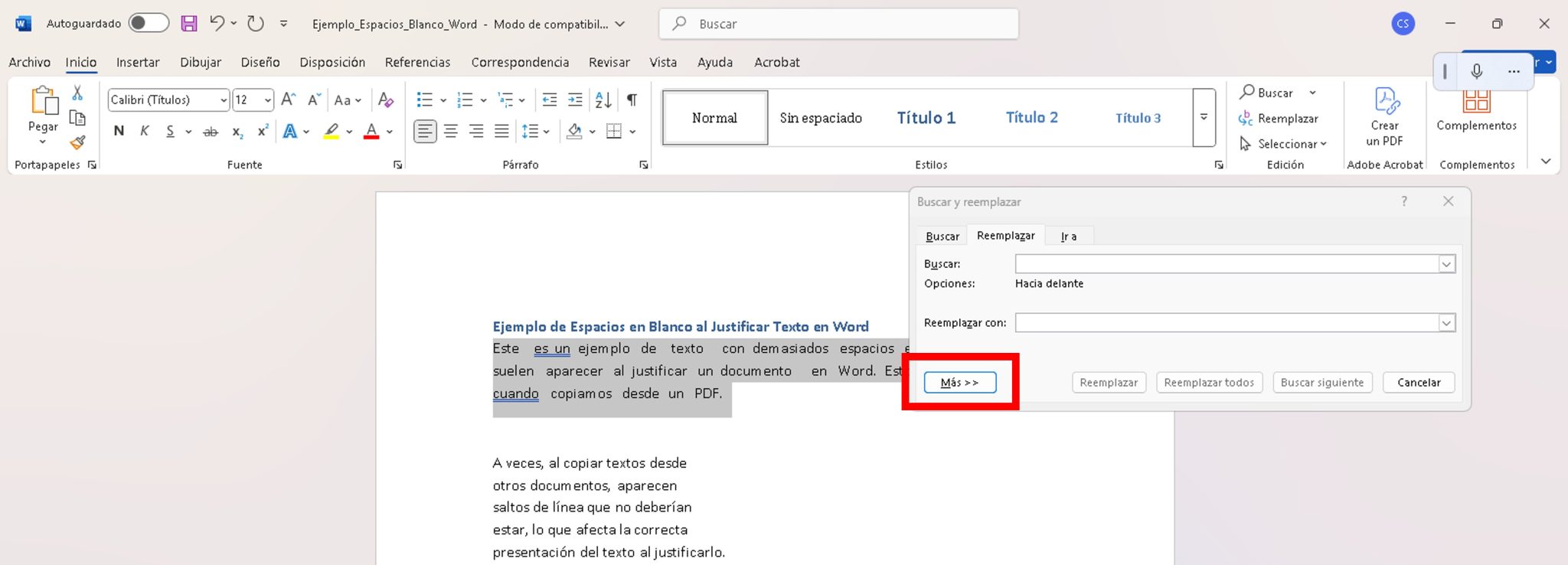The height and width of the screenshot is (565, 1568).
Task: Open the font name dropdown
Action: (x=223, y=100)
